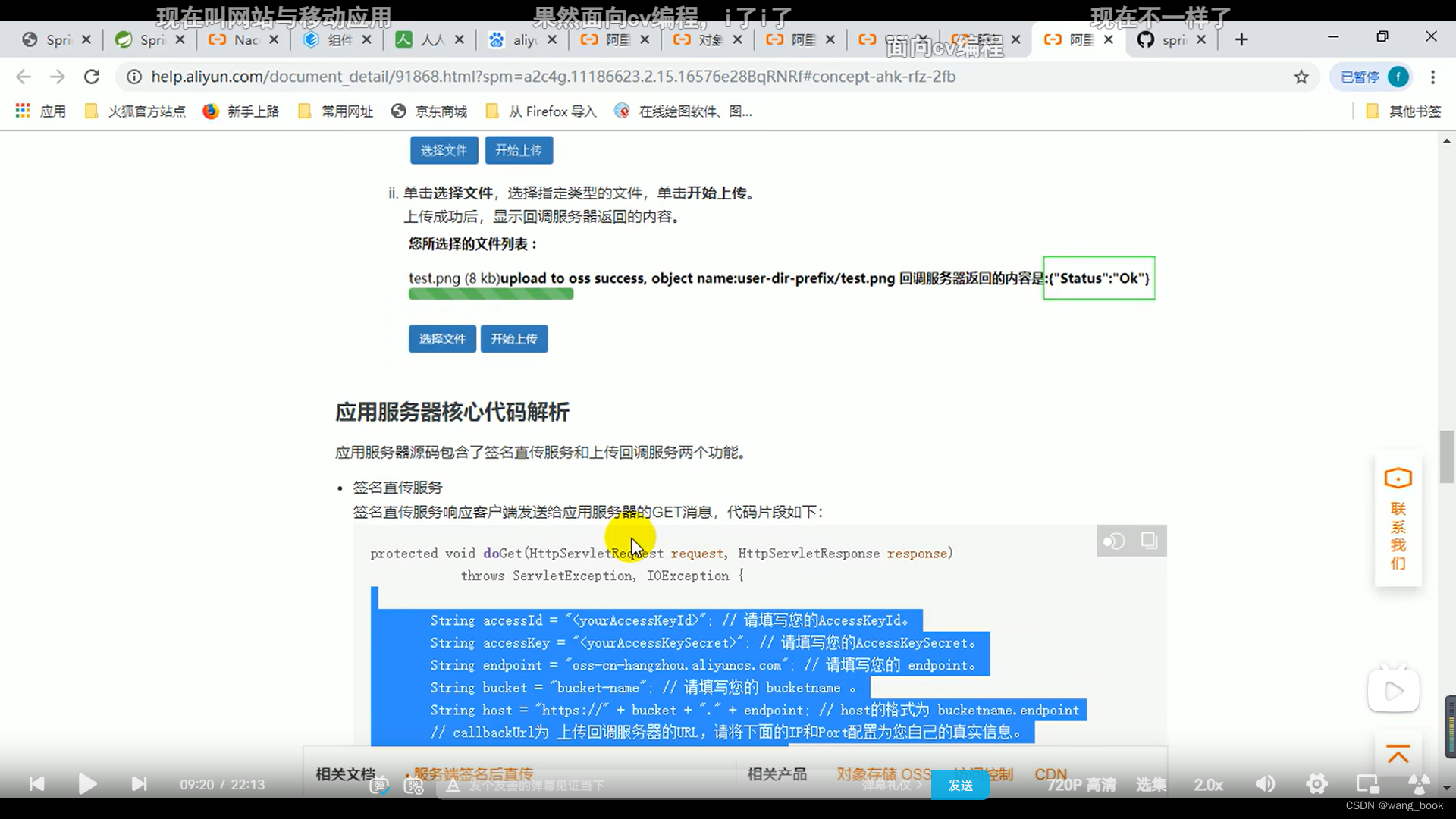Open the 选集 episode list
Screen dimensions: 1456x819
coord(1151,785)
